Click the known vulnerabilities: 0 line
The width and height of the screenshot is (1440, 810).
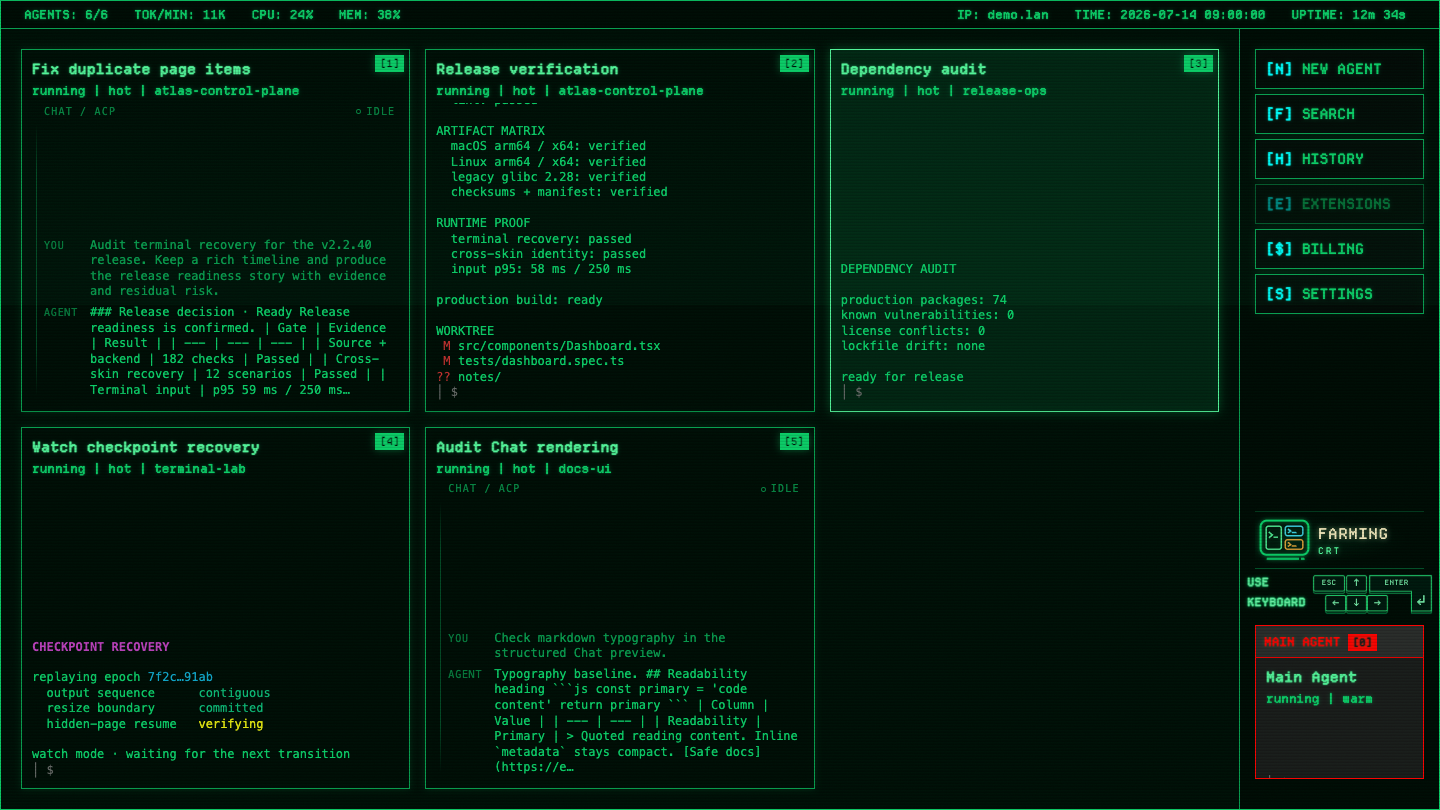[x=928, y=315]
